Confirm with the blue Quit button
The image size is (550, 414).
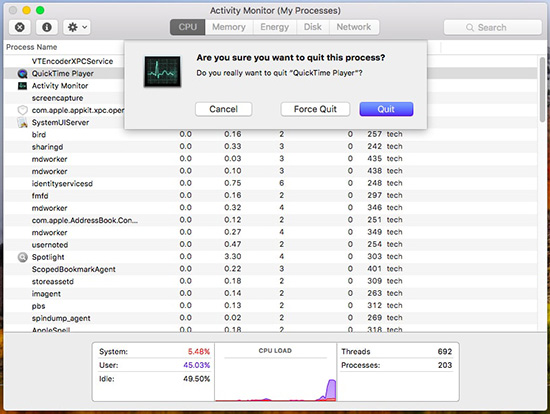click(x=386, y=109)
